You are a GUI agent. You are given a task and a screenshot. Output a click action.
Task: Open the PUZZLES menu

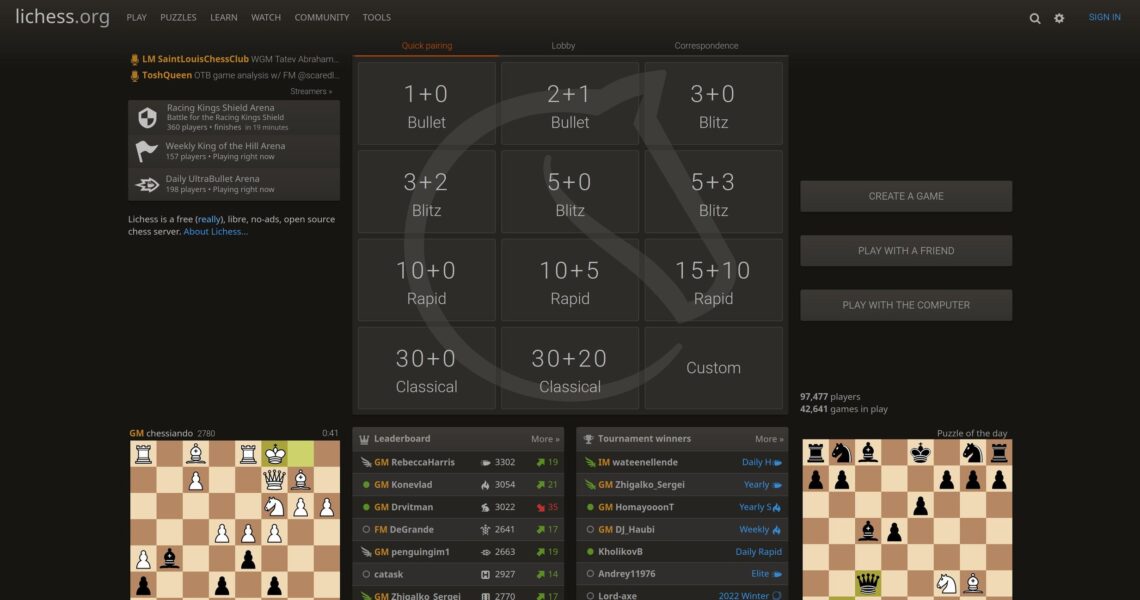tap(178, 17)
